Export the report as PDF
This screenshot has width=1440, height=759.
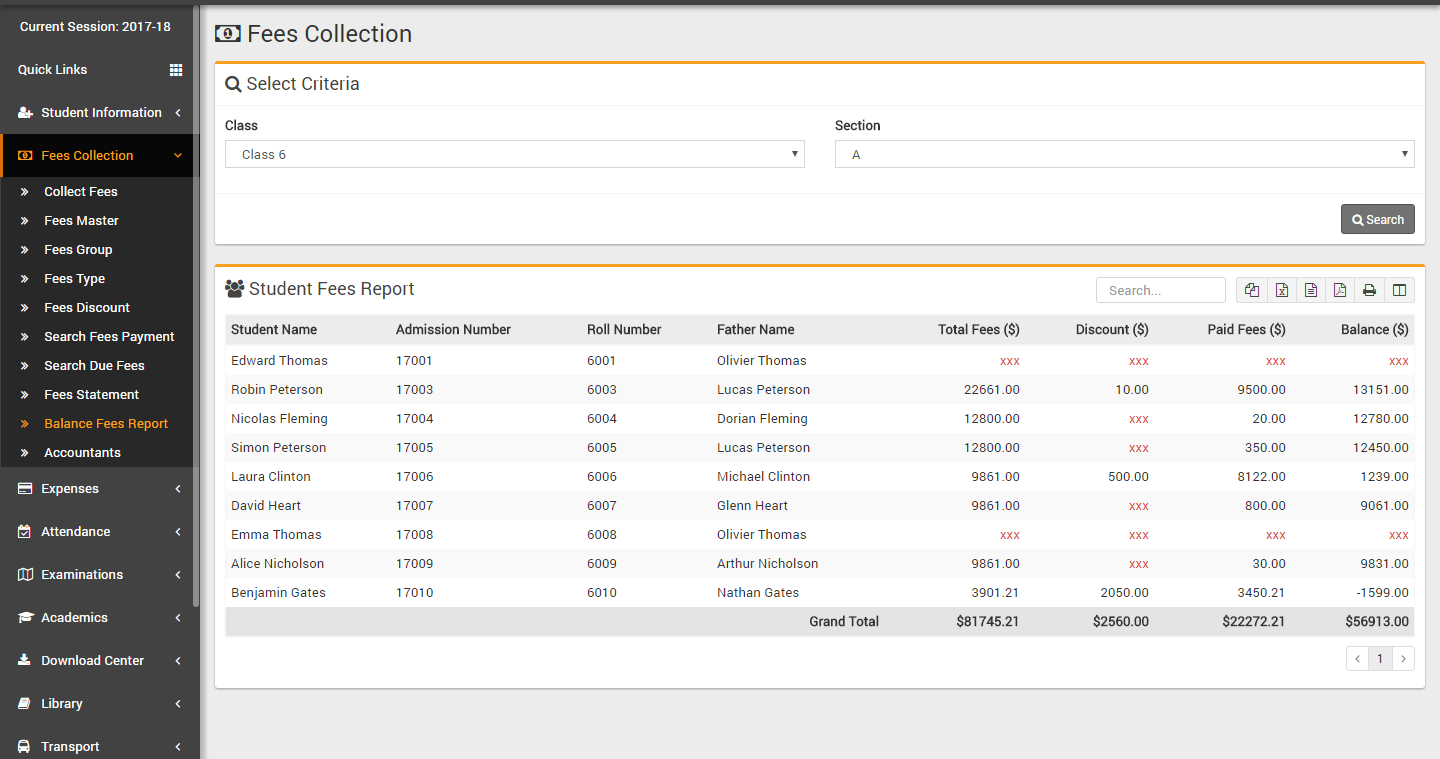[x=1340, y=290]
